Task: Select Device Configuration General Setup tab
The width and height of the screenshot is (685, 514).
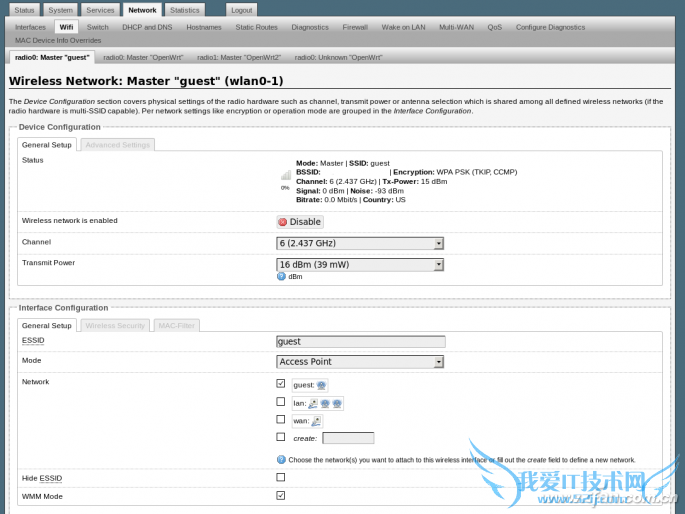Action: [x=47, y=145]
